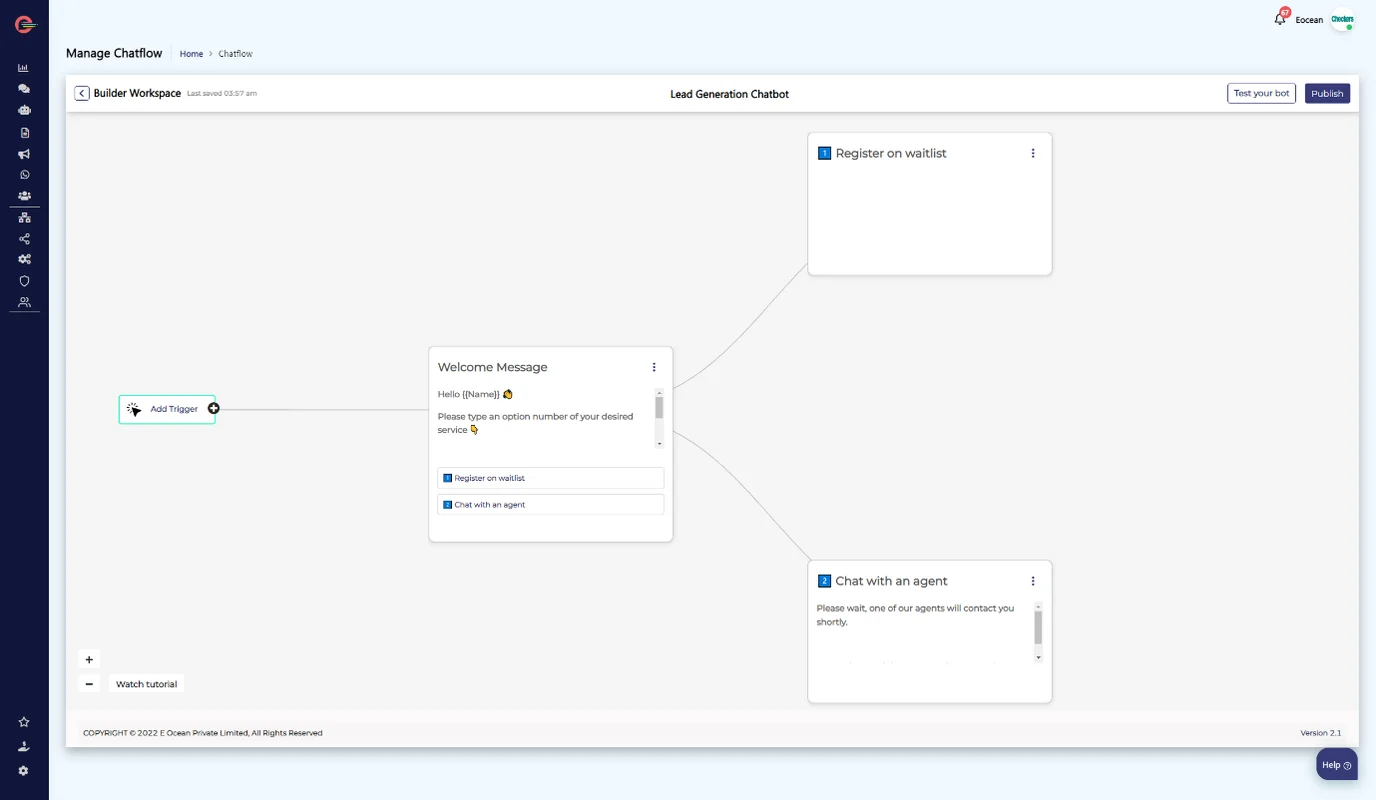Viewport: 1376px width, 800px height.
Task: Click the Home breadcrumb link
Action: (x=191, y=54)
